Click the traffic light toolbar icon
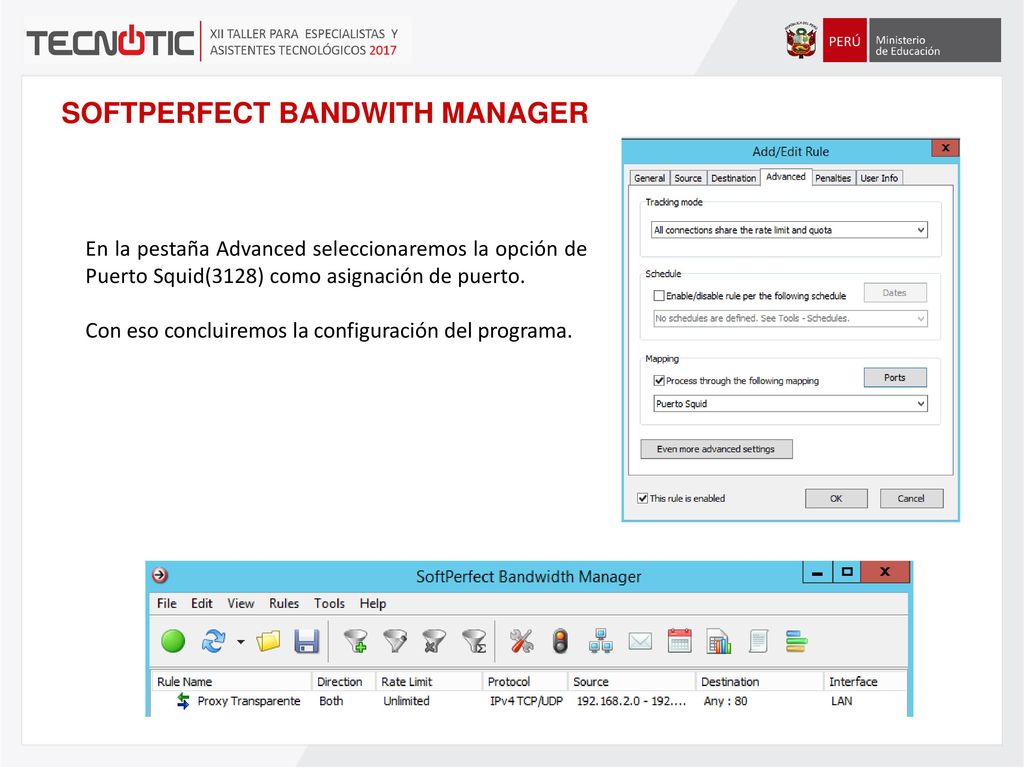 point(560,641)
